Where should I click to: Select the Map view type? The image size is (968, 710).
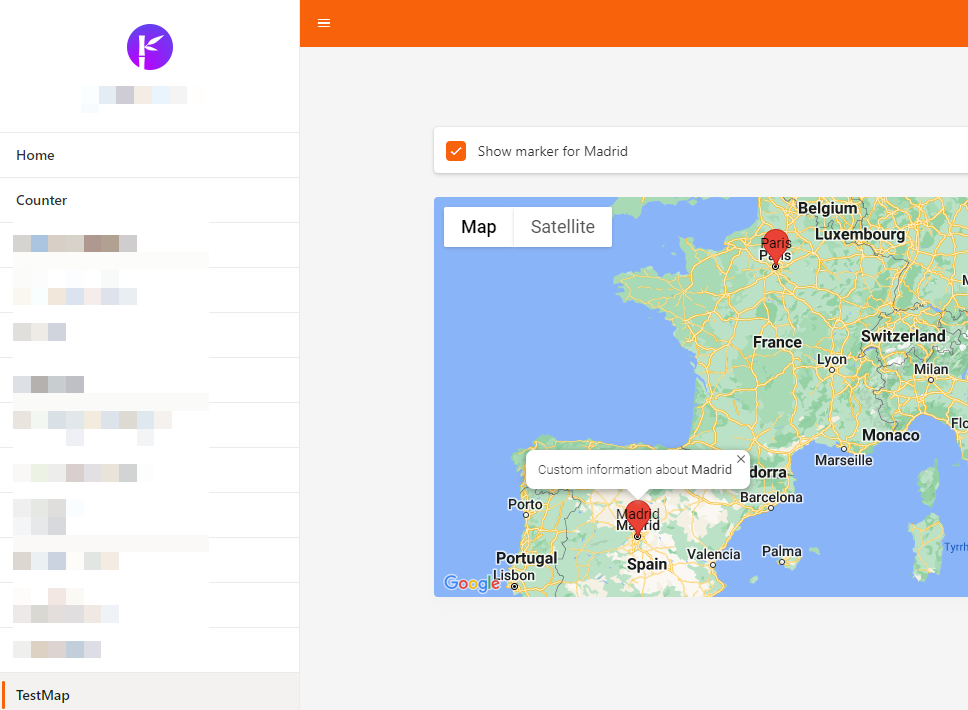(478, 227)
